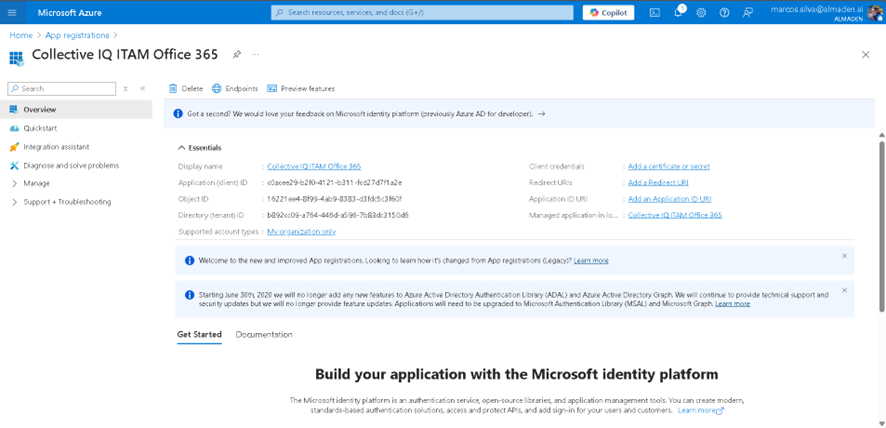The height and width of the screenshot is (428, 886).
Task: Open the Managed application link
Action: pos(675,215)
